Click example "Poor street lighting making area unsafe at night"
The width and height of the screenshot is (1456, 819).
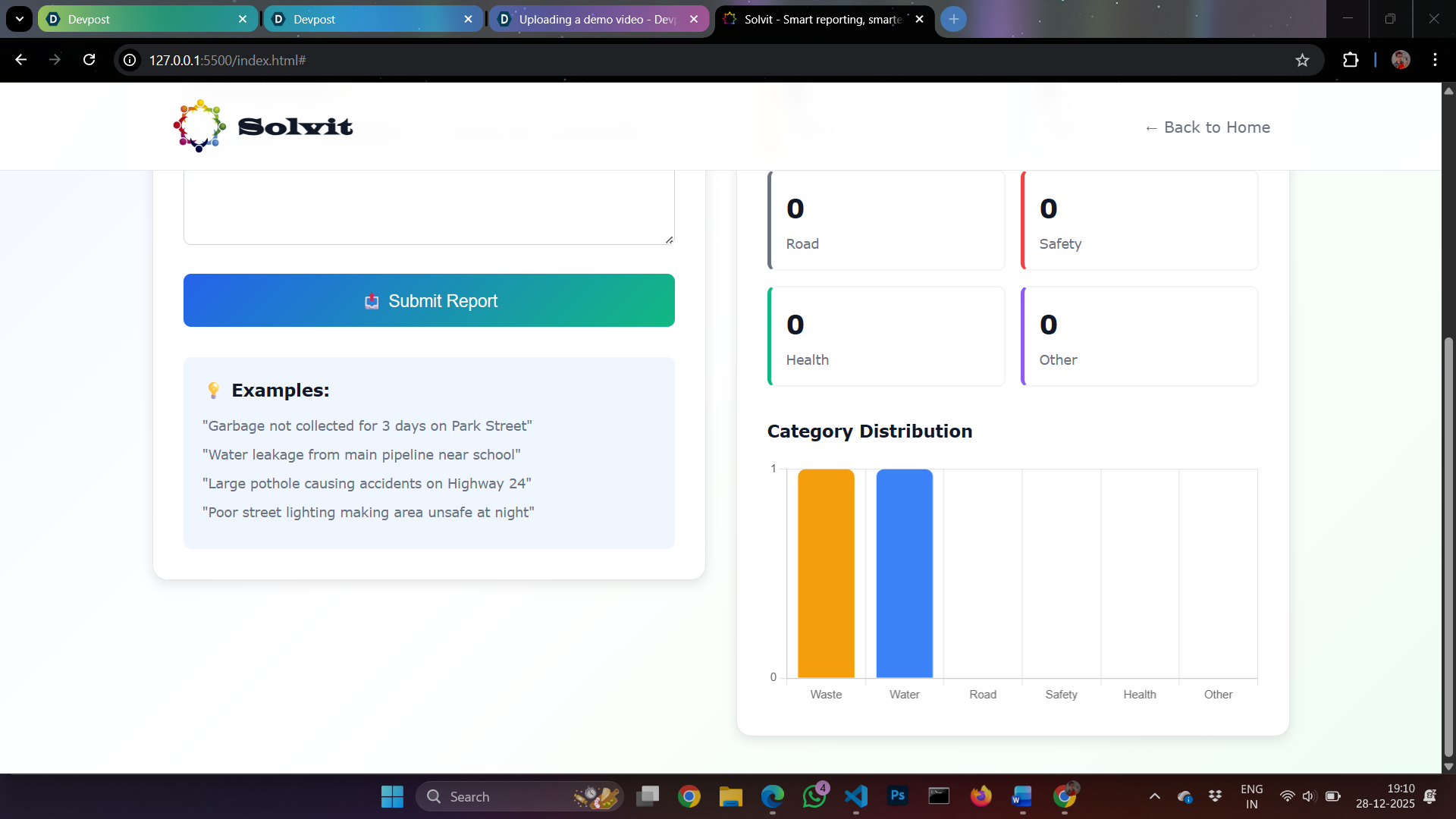[x=369, y=512]
